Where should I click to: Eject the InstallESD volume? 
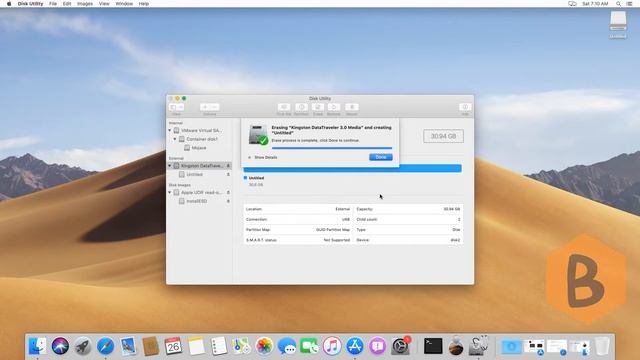tap(228, 201)
